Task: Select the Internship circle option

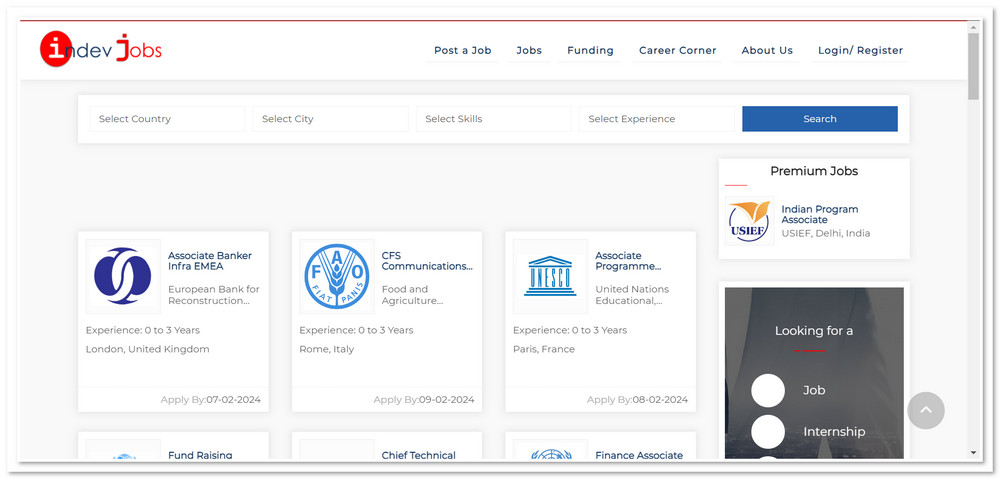Action: [x=768, y=432]
